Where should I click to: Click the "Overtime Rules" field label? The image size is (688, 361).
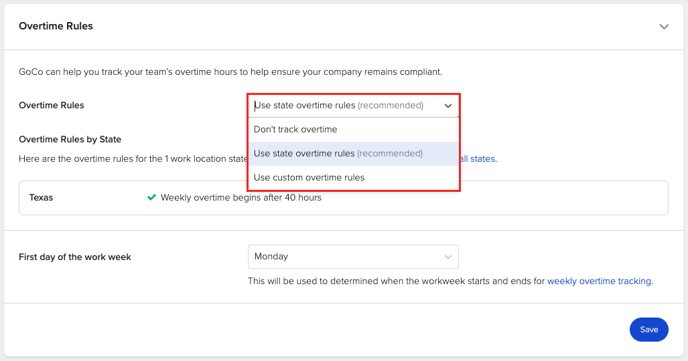tap(51, 105)
